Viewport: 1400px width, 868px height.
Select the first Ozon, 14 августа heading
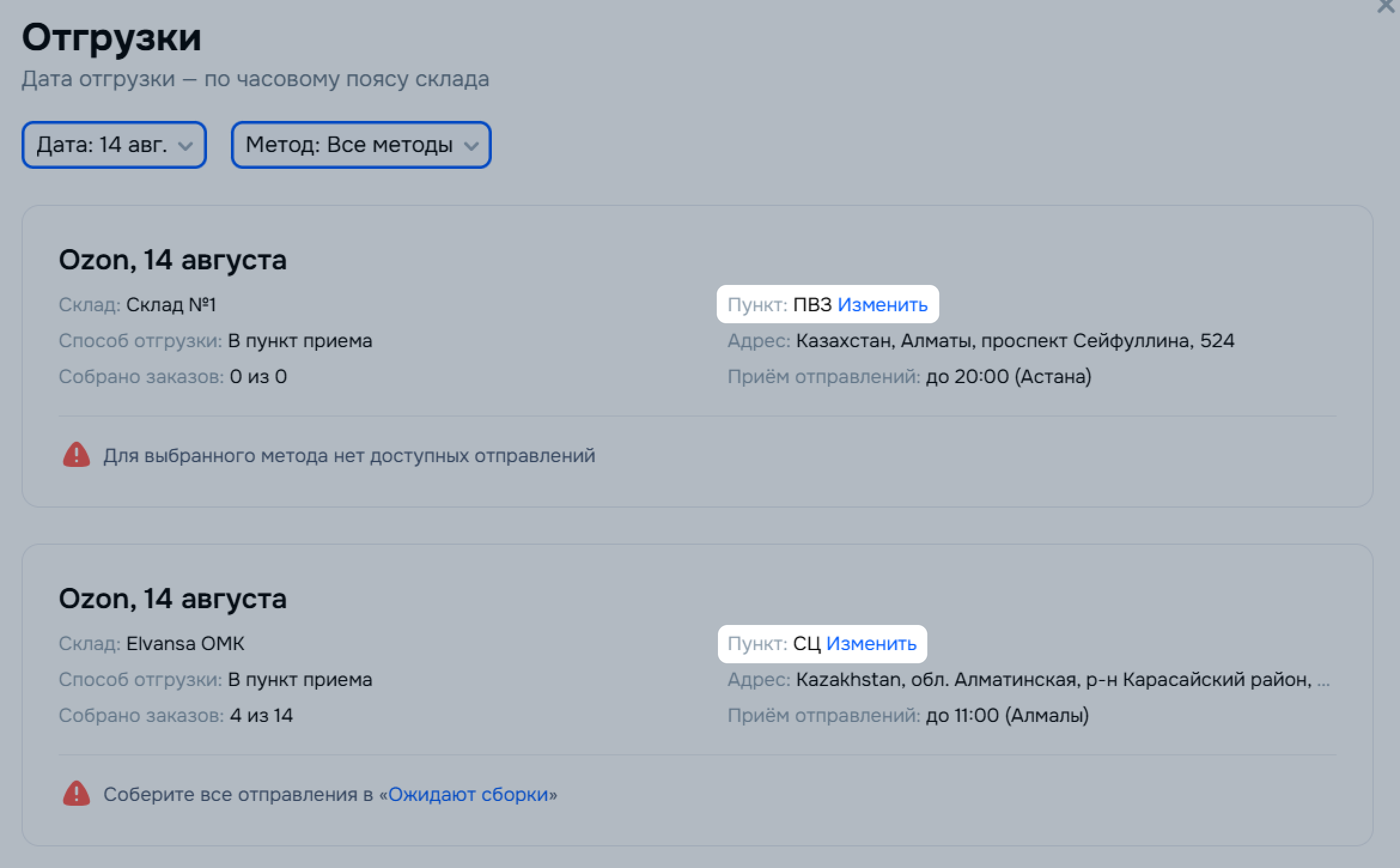(x=172, y=260)
